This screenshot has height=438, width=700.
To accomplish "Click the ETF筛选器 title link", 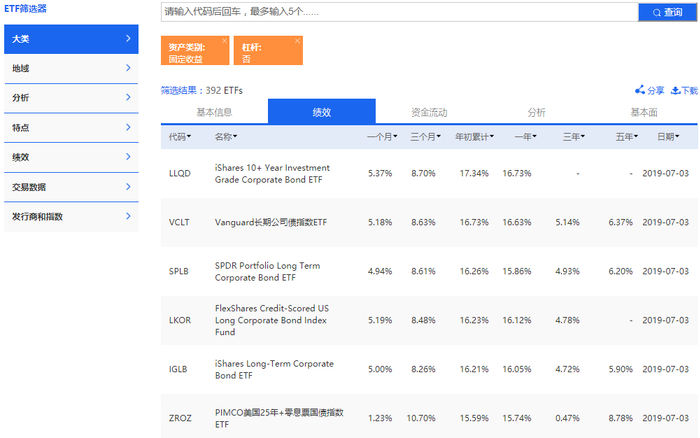I will coord(25,8).
